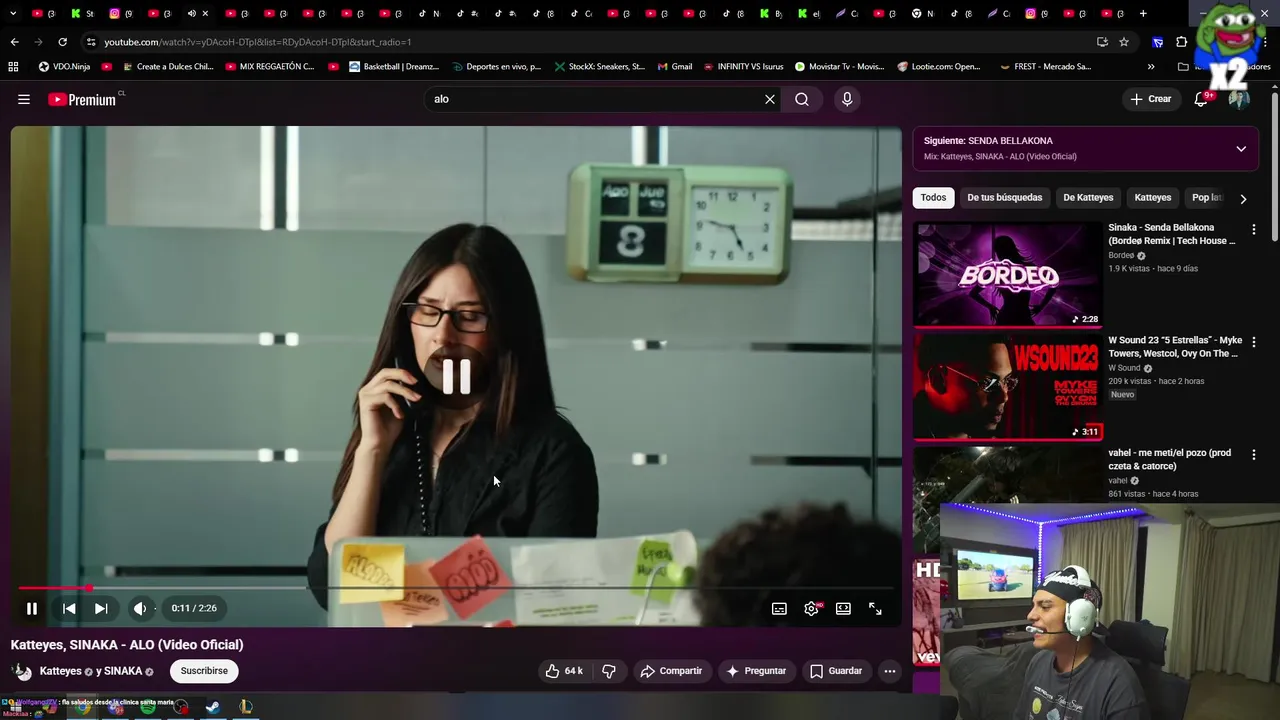Viewport: 1280px width, 720px height.
Task: Share the video via Compartir
Action: coord(671,671)
